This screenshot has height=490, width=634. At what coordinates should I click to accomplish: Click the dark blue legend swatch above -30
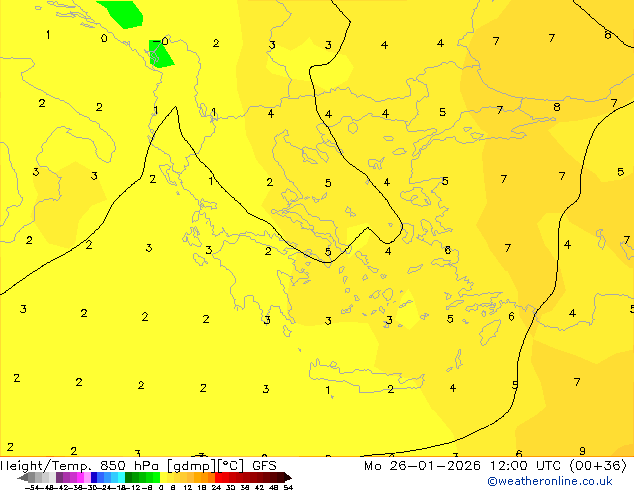click(94, 477)
